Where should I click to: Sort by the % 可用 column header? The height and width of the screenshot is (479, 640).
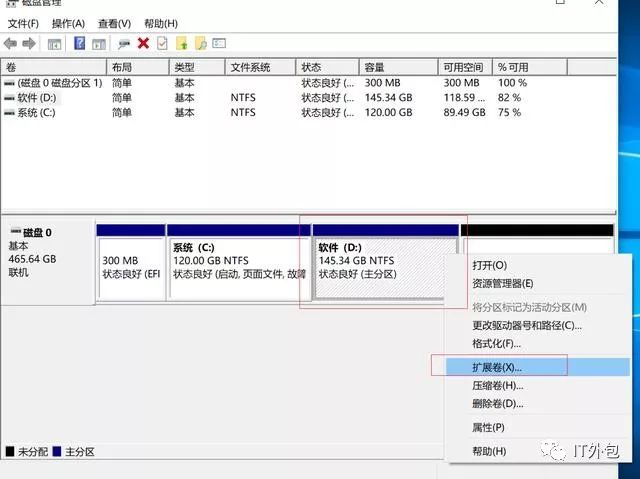click(x=530, y=67)
